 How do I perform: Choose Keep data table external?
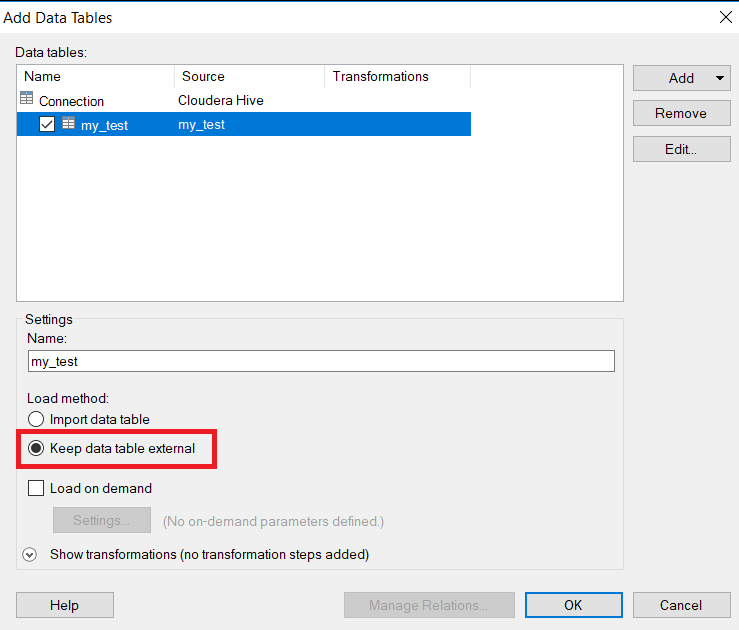click(x=36, y=449)
